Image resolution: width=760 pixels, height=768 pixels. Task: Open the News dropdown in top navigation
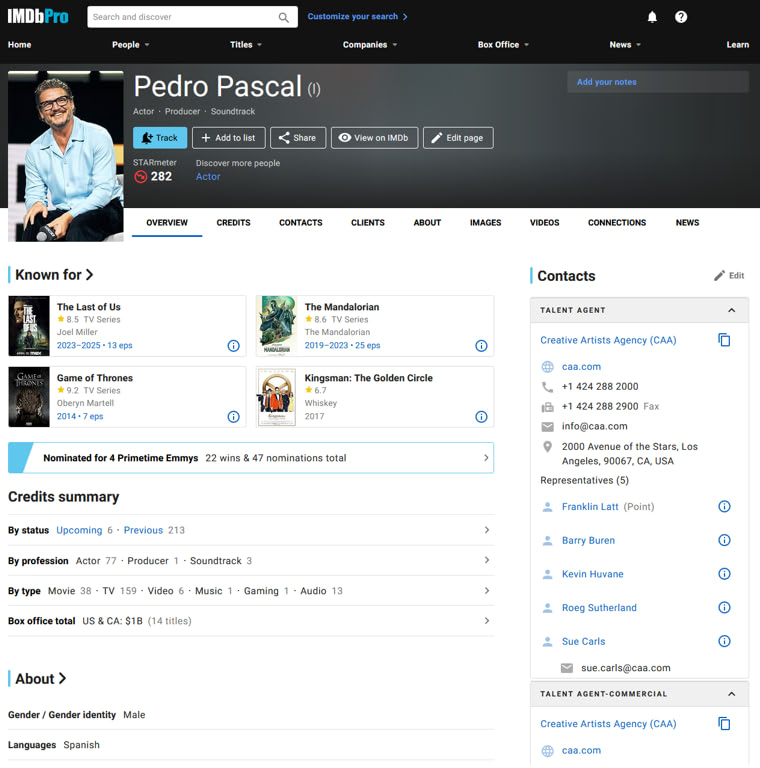click(x=625, y=45)
